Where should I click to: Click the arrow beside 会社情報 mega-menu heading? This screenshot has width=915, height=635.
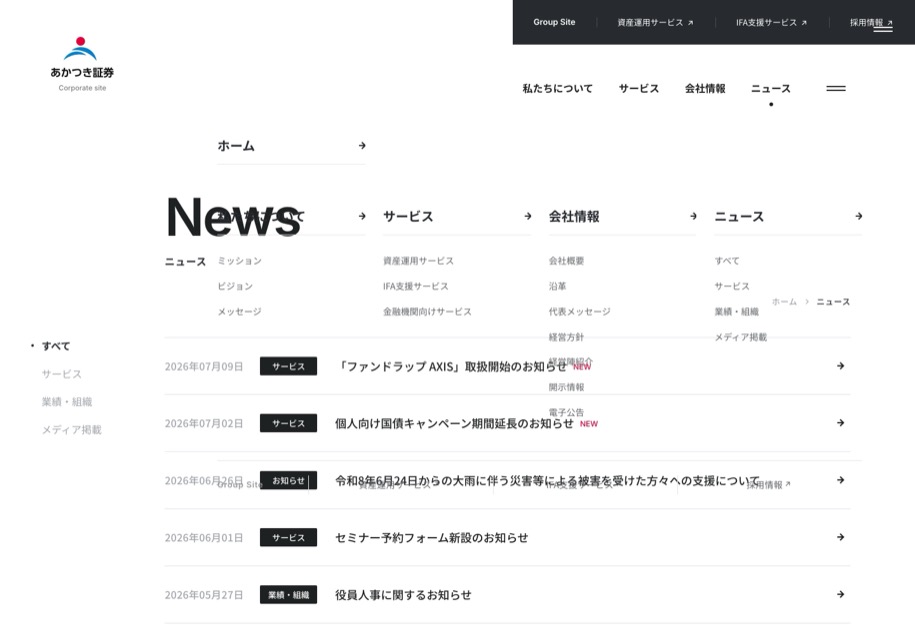pos(693,216)
